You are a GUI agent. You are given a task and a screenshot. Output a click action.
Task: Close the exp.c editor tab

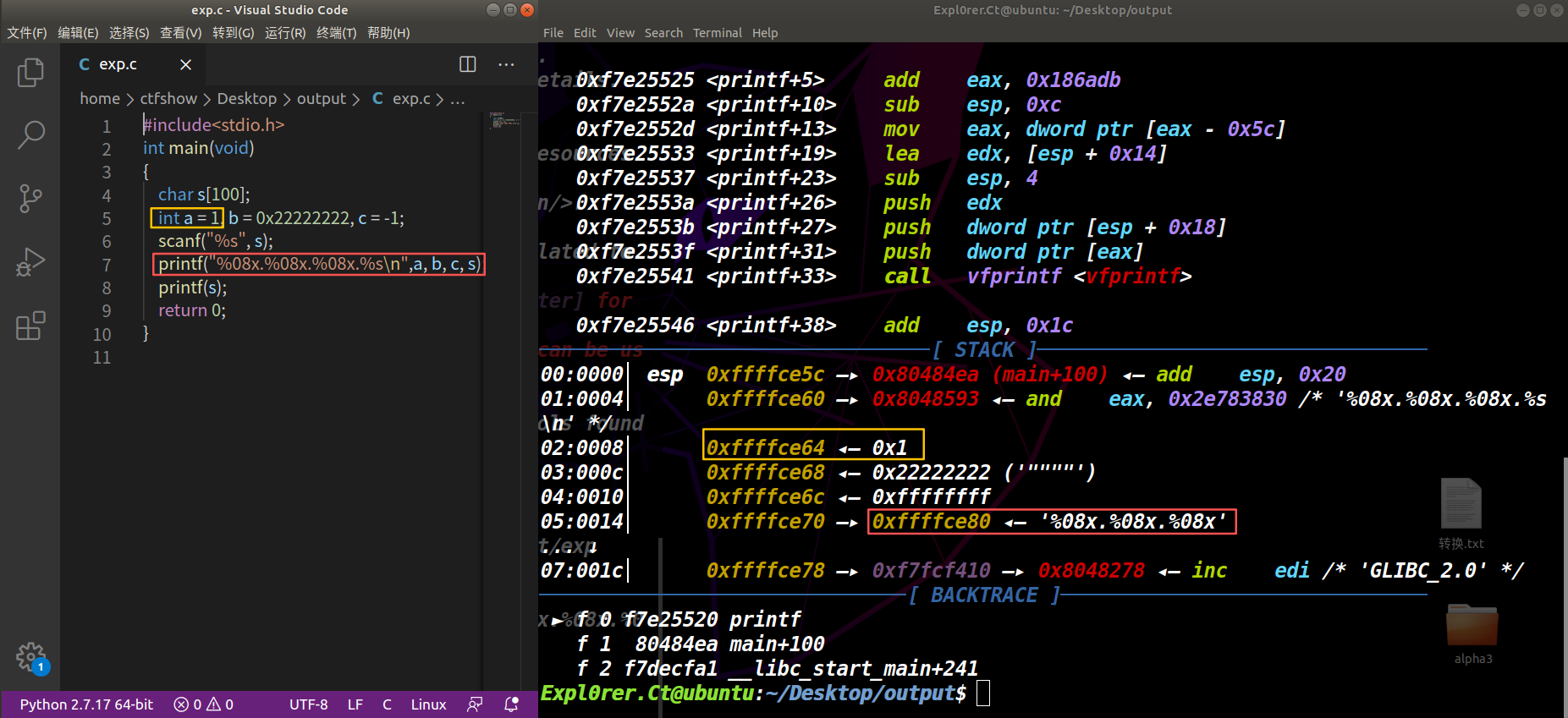tap(185, 64)
